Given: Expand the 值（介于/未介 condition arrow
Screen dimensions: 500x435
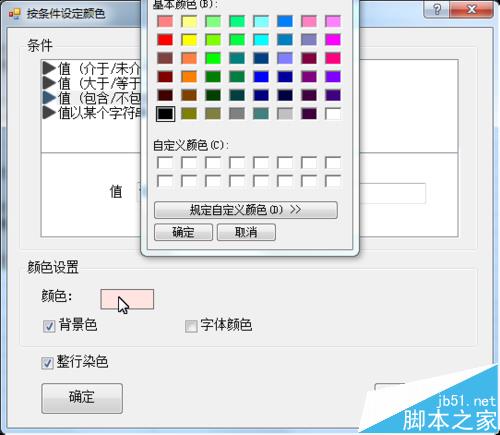Looking at the screenshot, I should pyautogui.click(x=49, y=68).
